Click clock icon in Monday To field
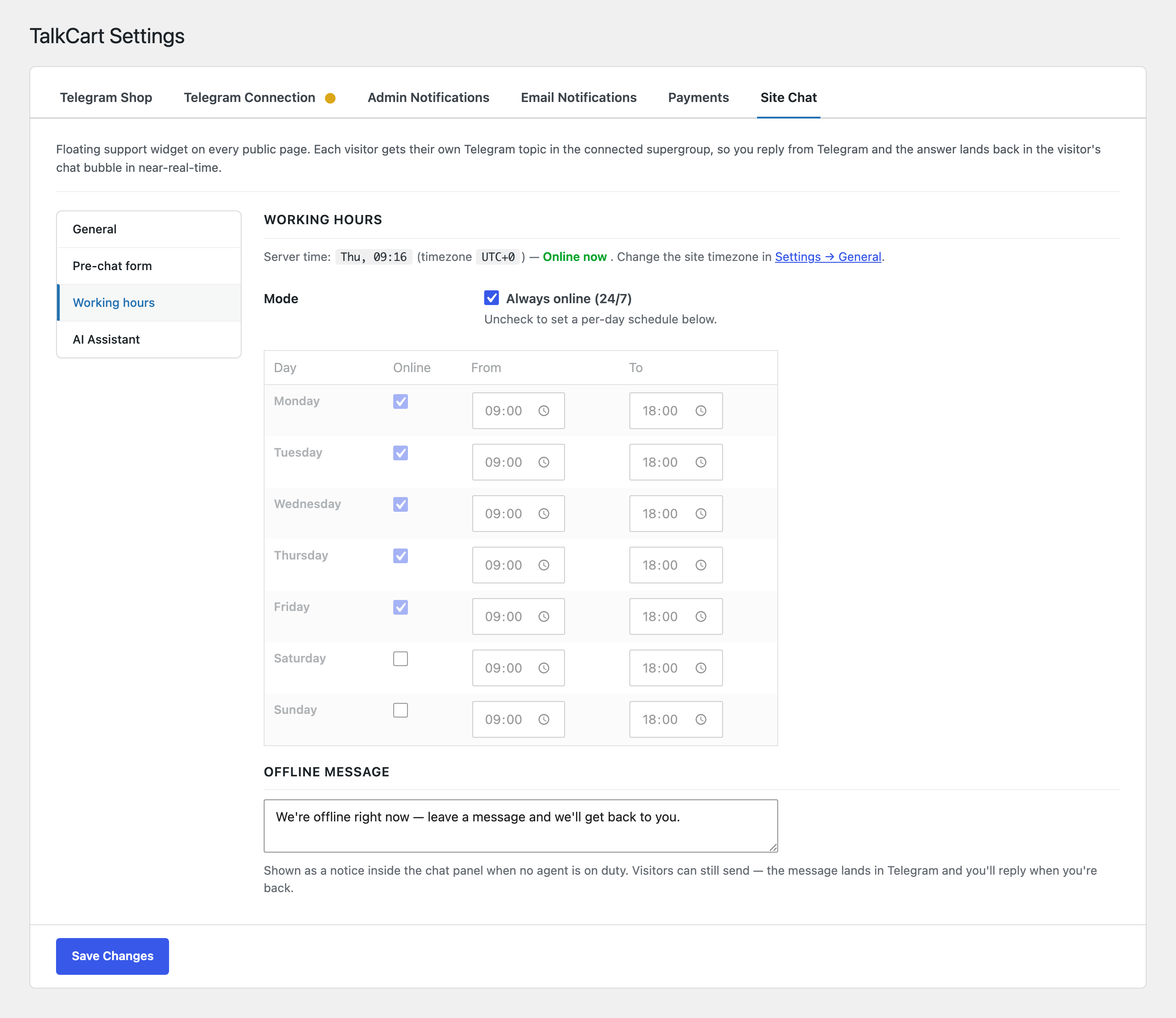1176x1018 pixels. point(701,411)
